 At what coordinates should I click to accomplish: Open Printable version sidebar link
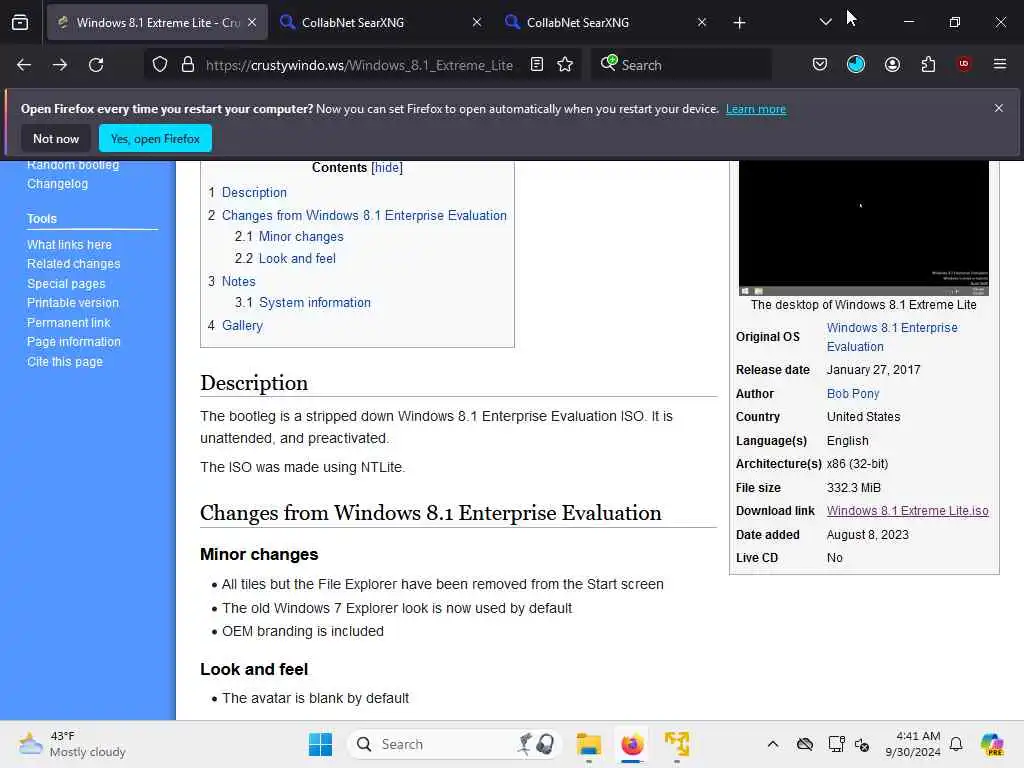[x=72, y=303]
